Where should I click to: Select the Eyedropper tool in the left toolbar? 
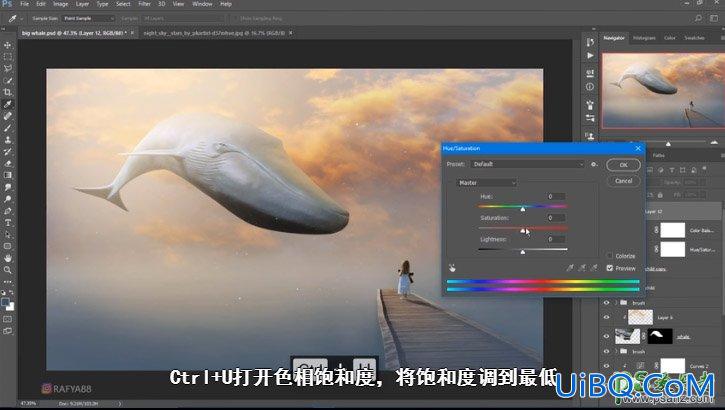point(7,104)
